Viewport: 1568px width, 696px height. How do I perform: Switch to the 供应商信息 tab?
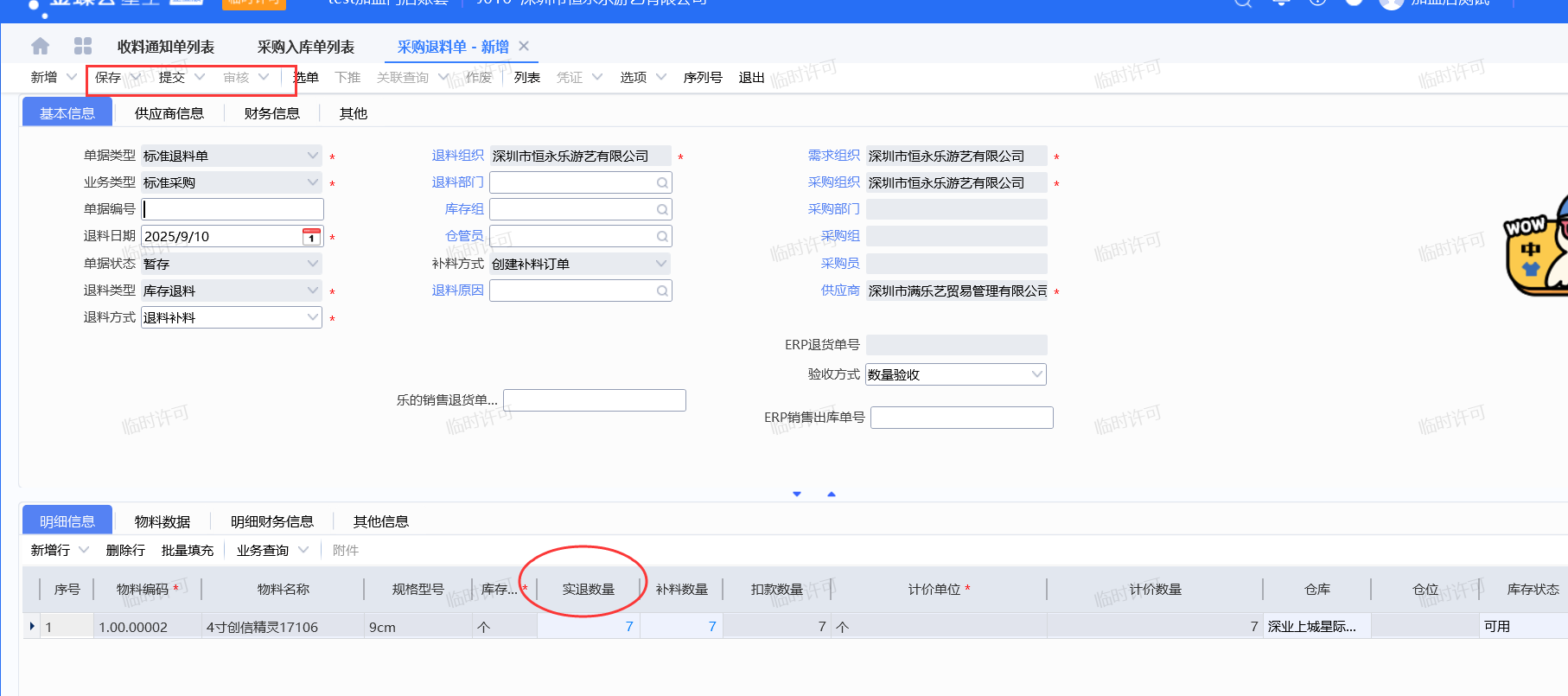click(x=169, y=113)
